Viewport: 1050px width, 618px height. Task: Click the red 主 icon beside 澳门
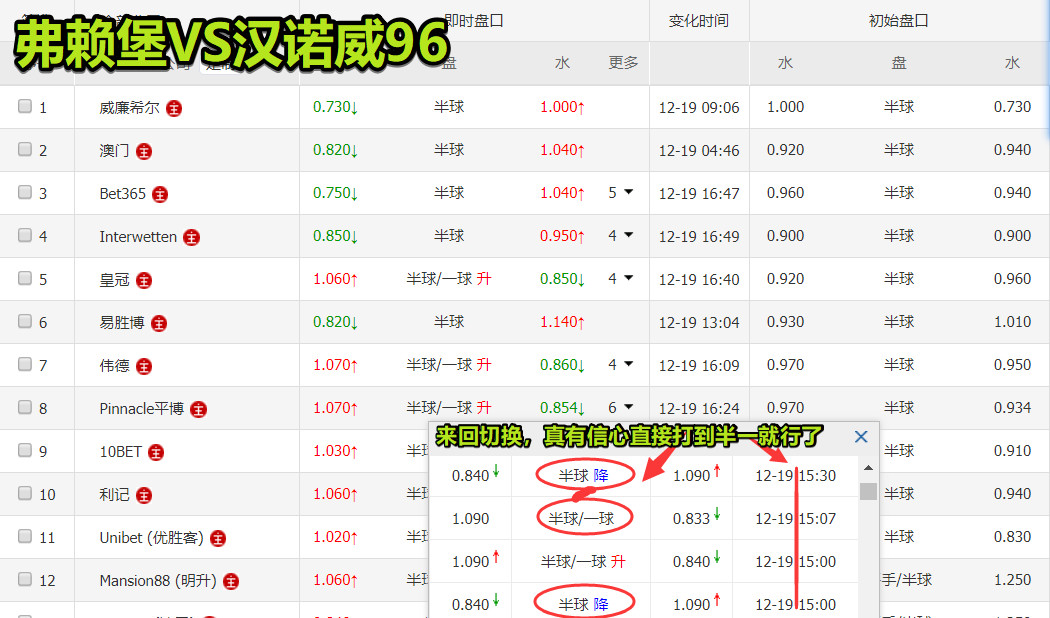point(144,151)
